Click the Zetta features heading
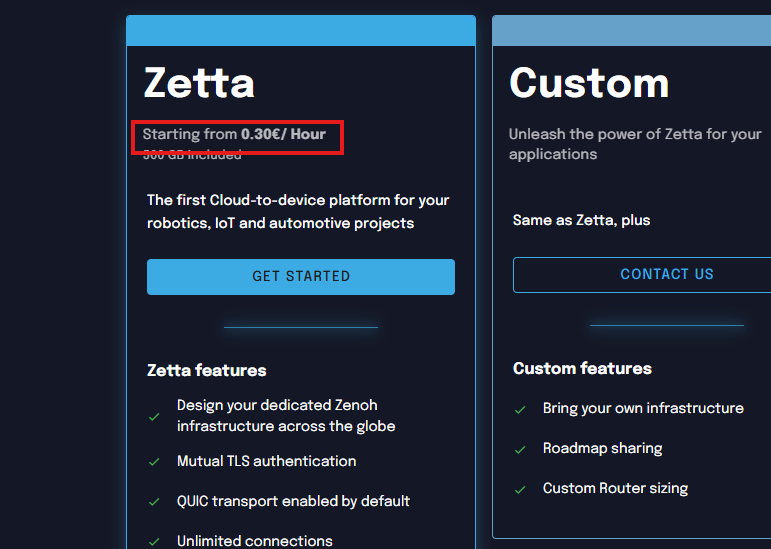Image resolution: width=771 pixels, height=549 pixels. pyautogui.click(x=207, y=370)
